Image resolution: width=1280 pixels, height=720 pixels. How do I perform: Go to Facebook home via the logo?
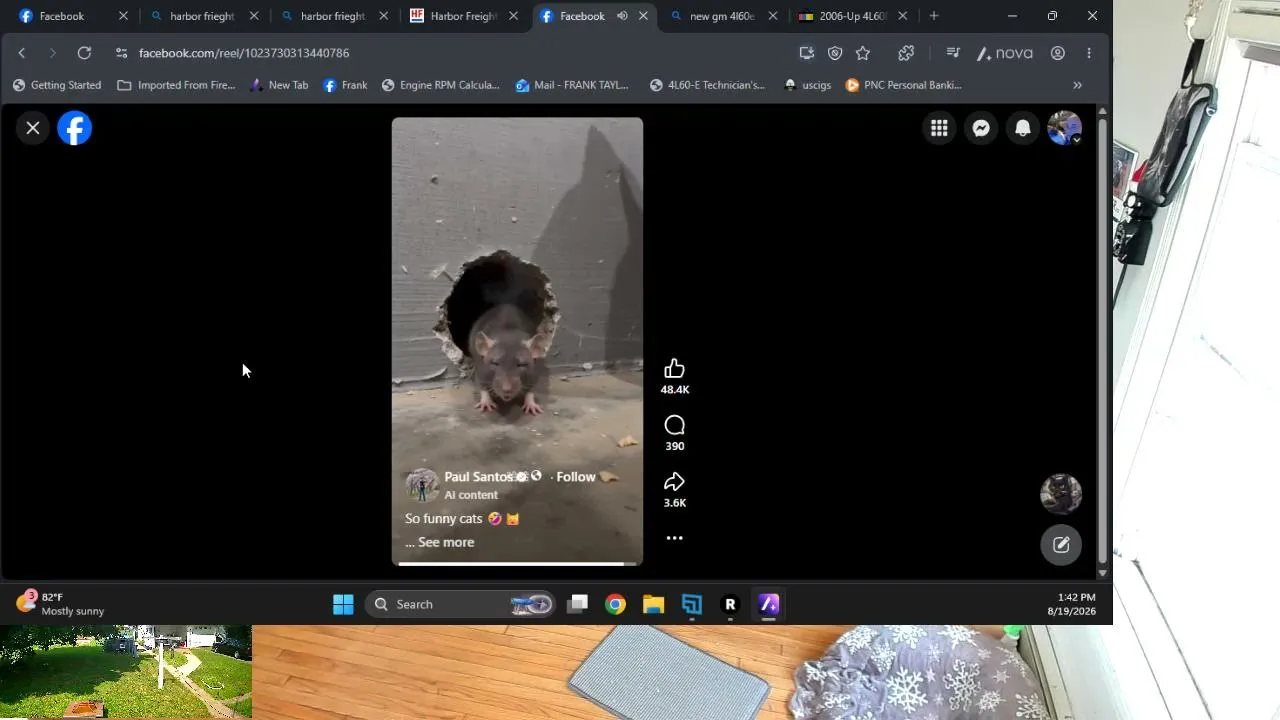75,128
